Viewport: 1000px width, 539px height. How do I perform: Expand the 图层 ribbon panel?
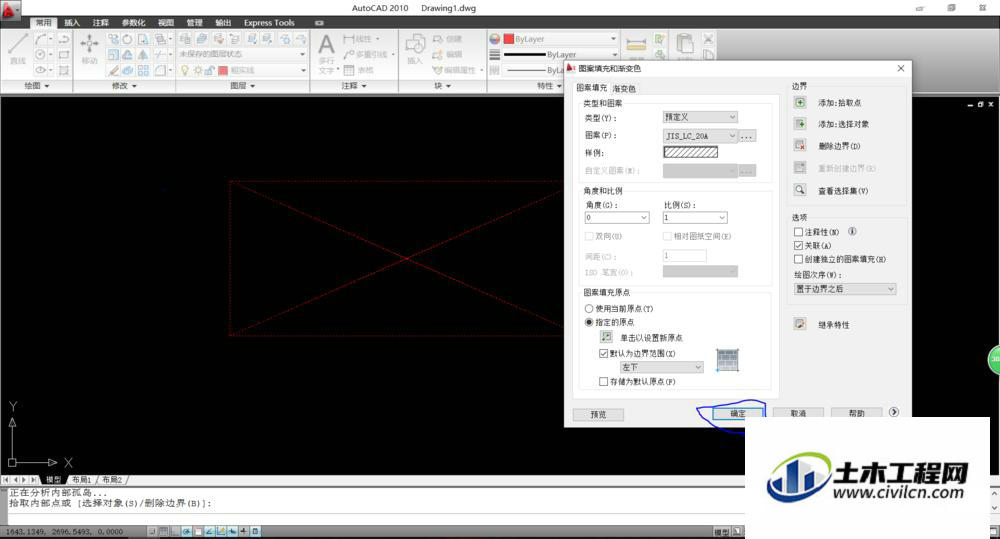coord(242,85)
